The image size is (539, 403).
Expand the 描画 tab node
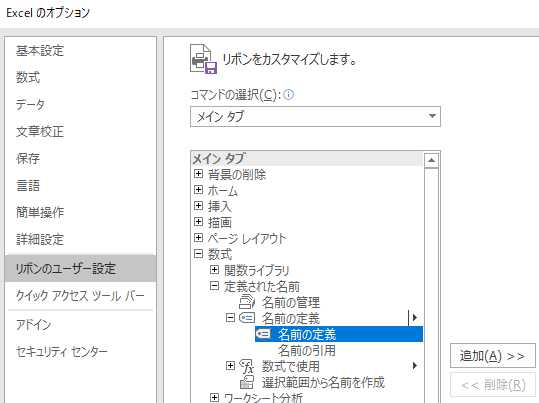click(x=198, y=221)
